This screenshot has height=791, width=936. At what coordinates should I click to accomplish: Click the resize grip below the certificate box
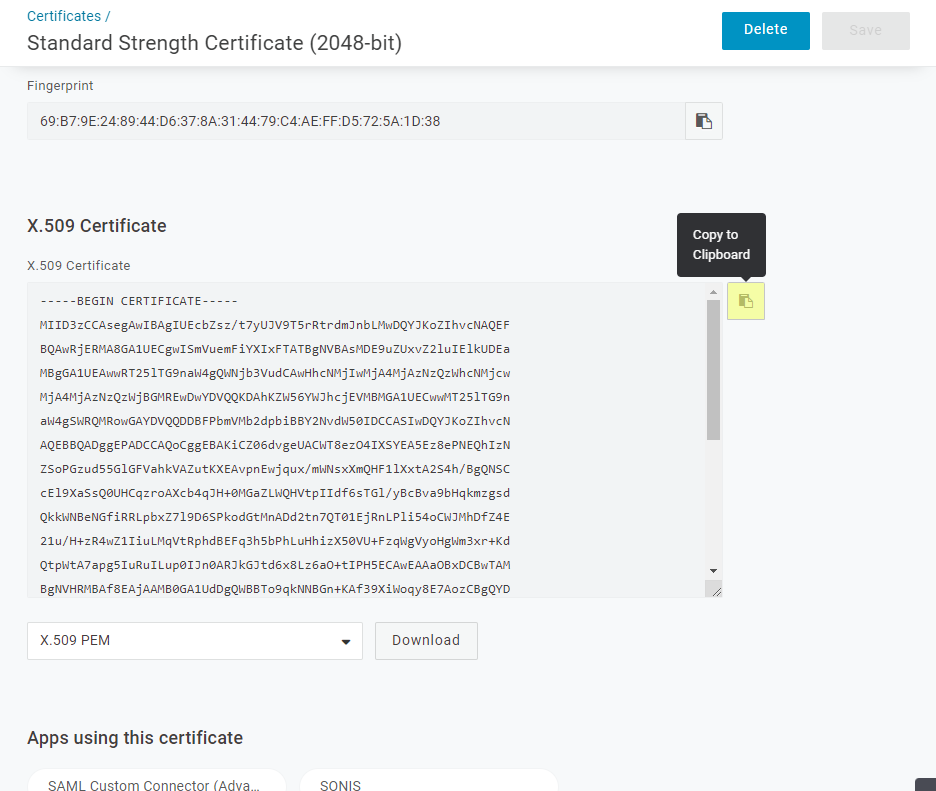(716, 588)
